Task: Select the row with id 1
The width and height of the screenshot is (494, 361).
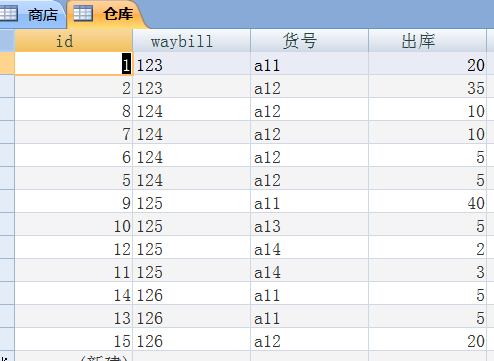Action: 7,63
